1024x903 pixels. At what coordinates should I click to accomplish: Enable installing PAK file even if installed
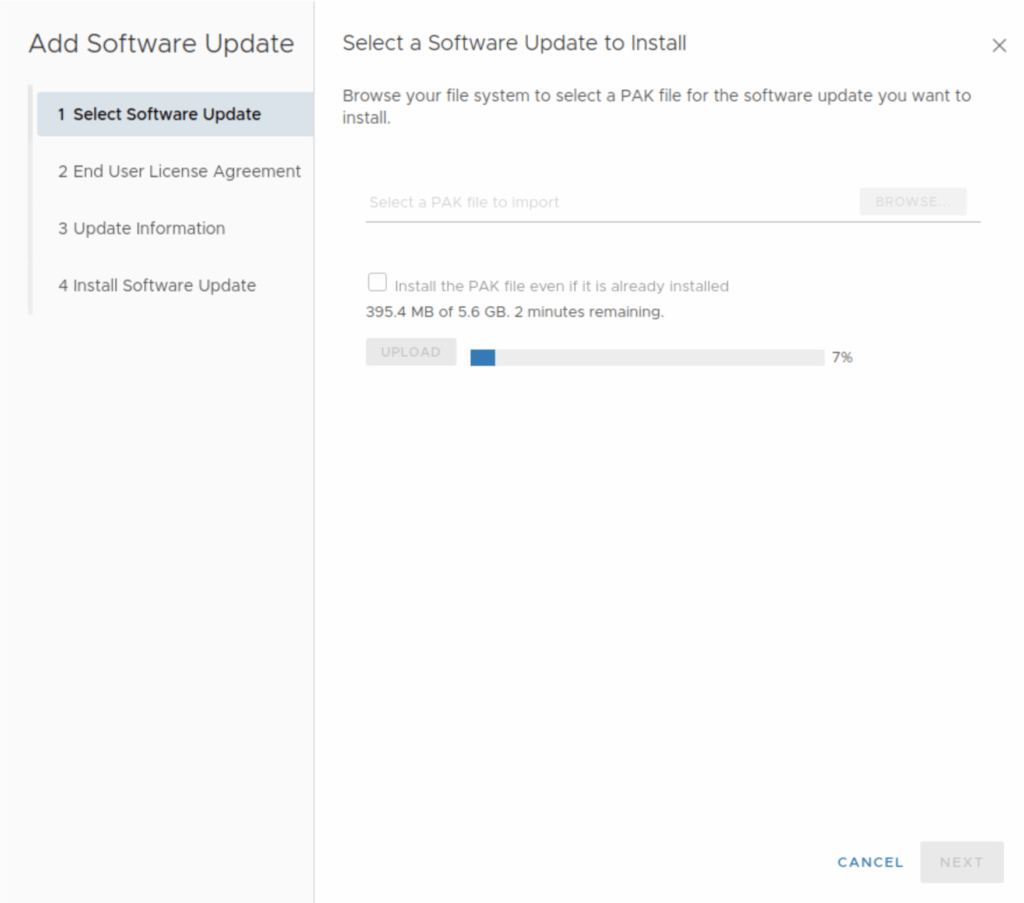click(377, 283)
